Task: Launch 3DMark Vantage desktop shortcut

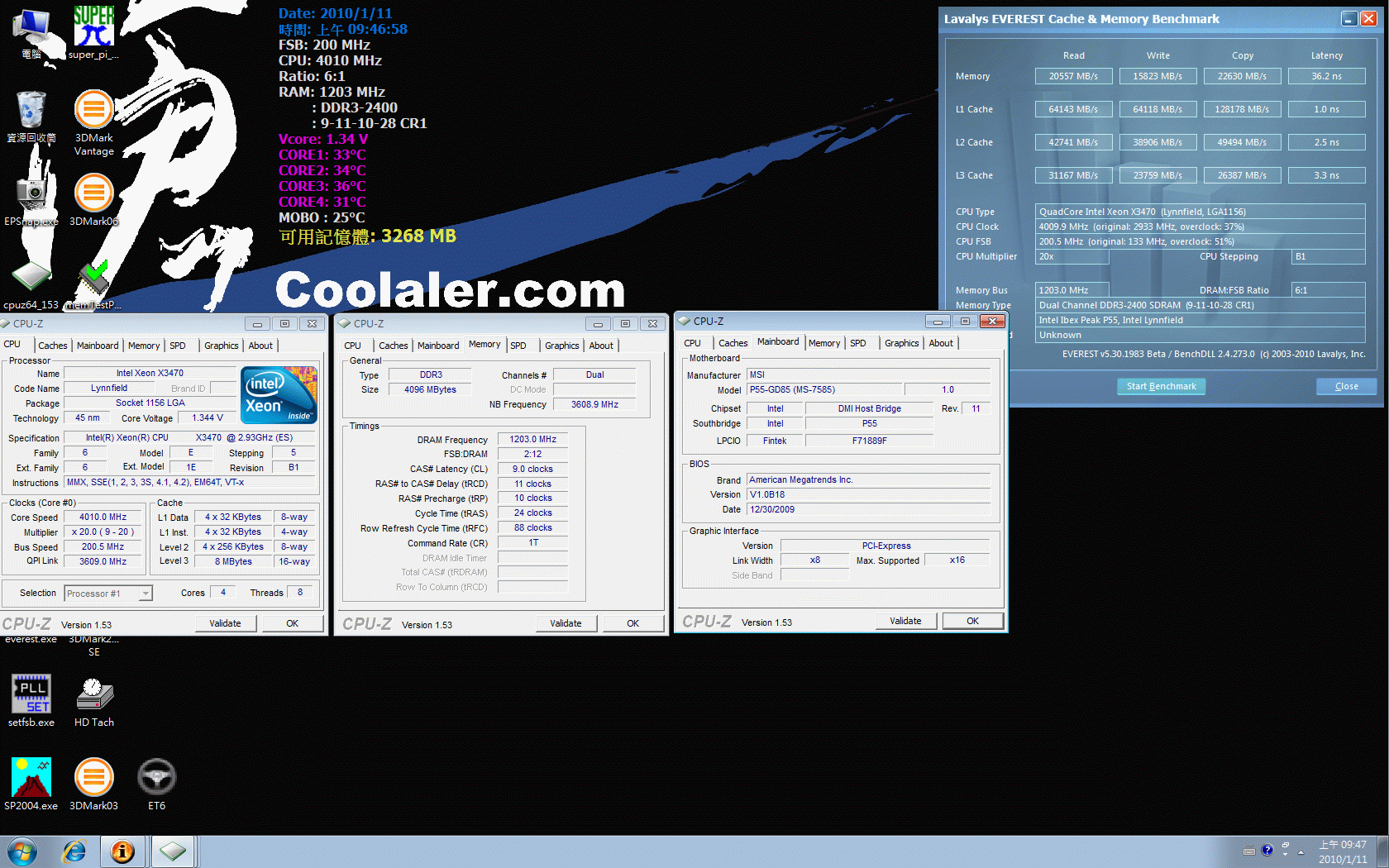Action: click(94, 122)
